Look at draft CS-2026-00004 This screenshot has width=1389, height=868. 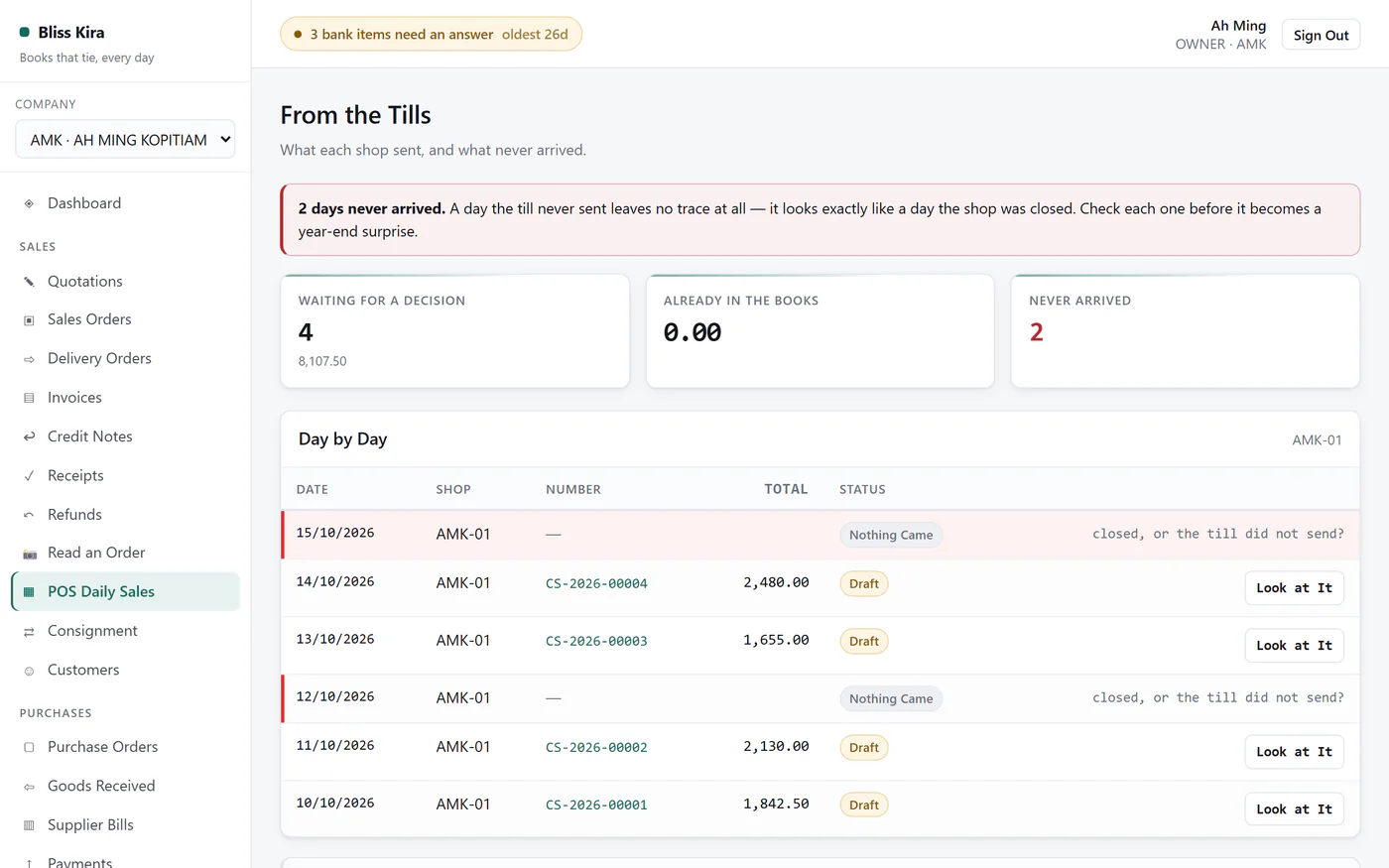click(1295, 588)
